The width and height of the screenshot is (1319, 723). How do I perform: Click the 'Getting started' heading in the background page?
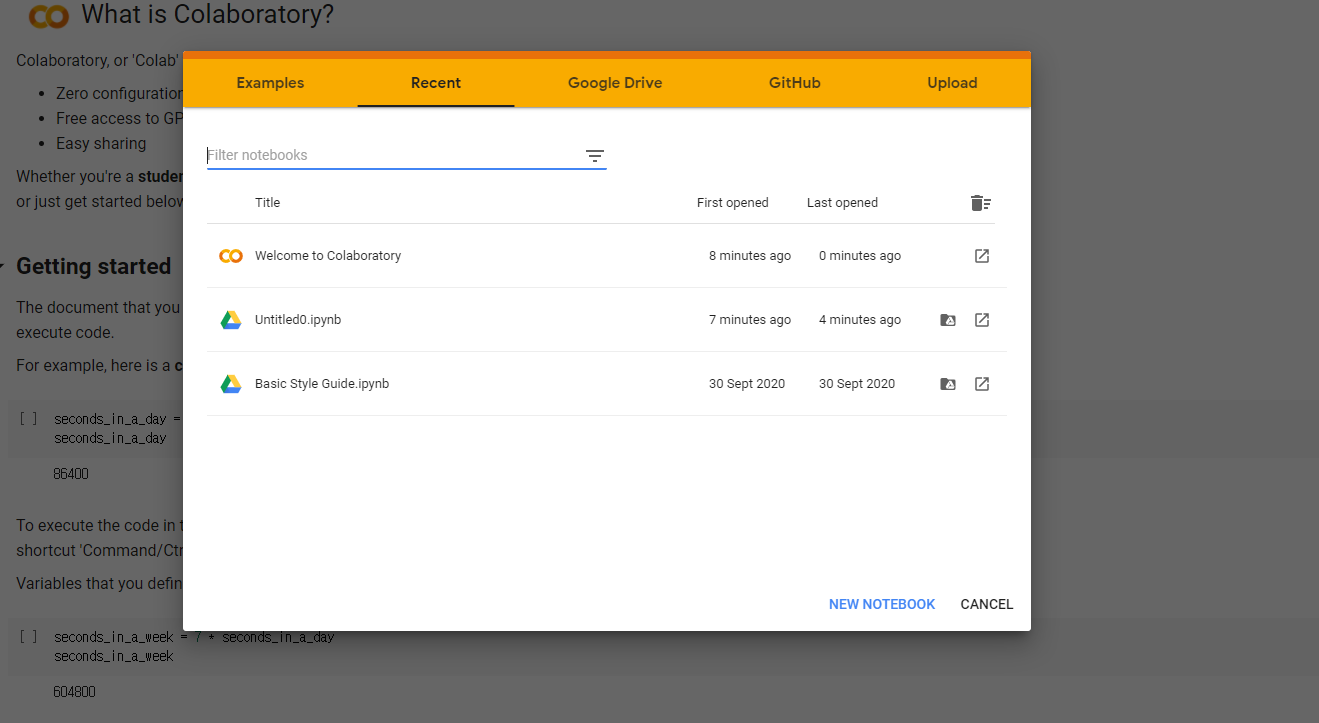point(94,267)
